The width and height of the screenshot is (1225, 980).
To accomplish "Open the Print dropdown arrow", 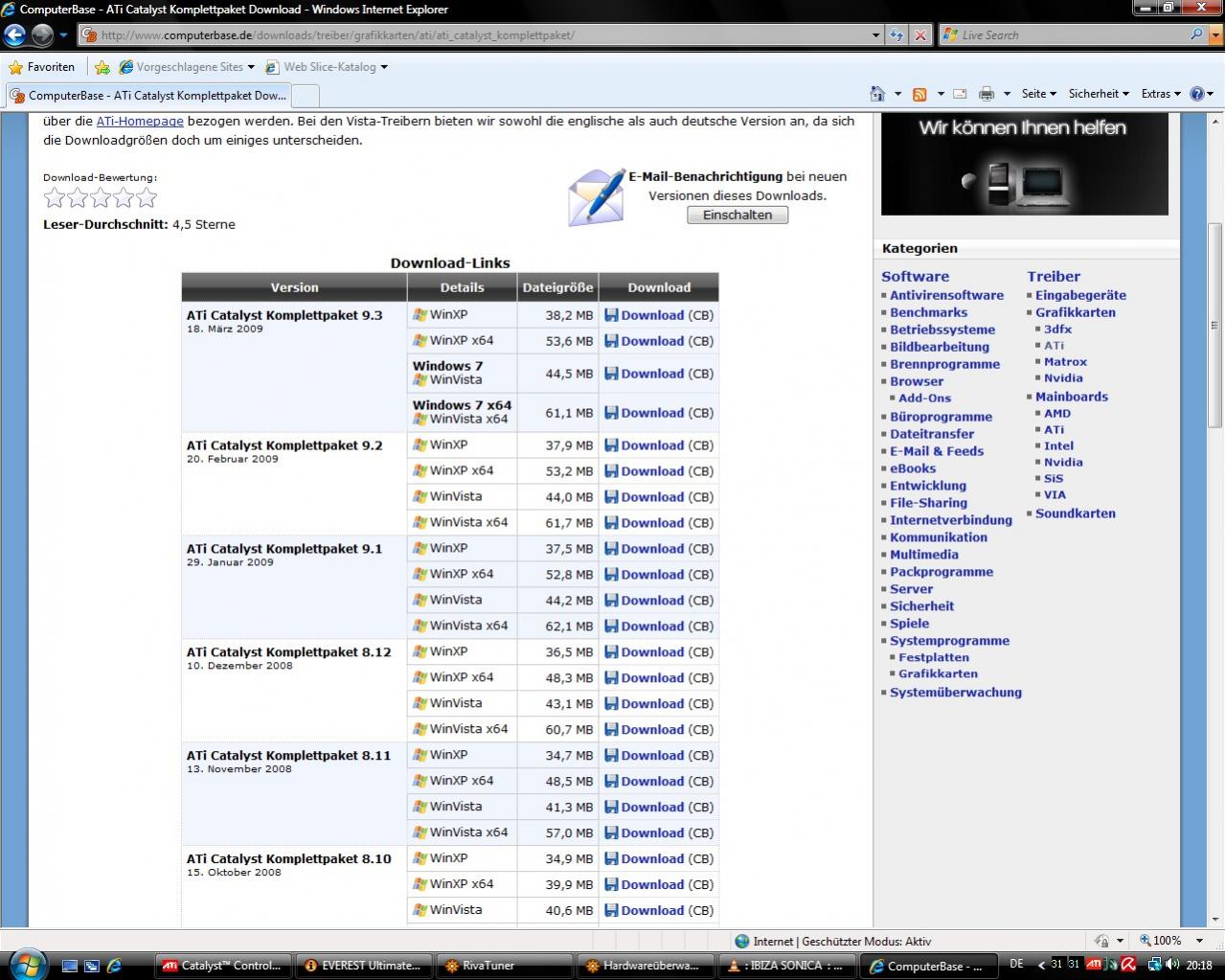I will tap(1007, 94).
